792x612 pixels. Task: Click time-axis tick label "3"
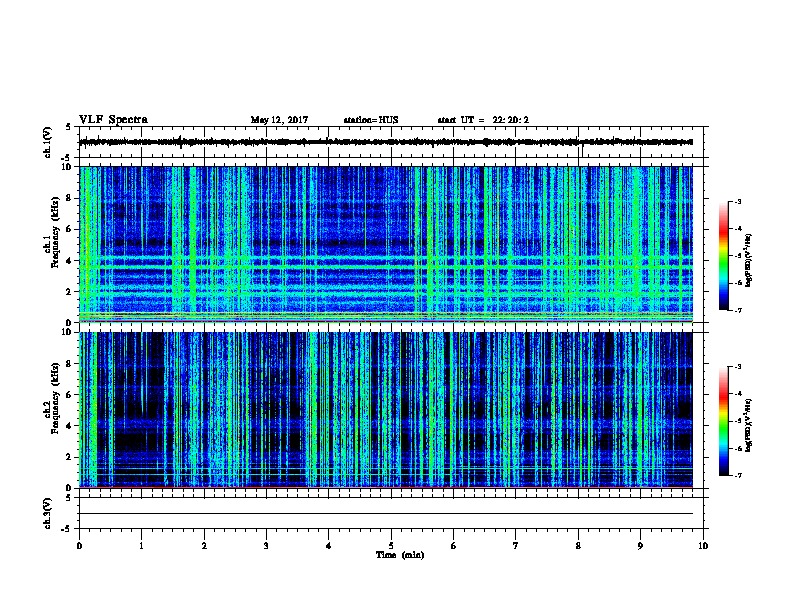(266, 545)
